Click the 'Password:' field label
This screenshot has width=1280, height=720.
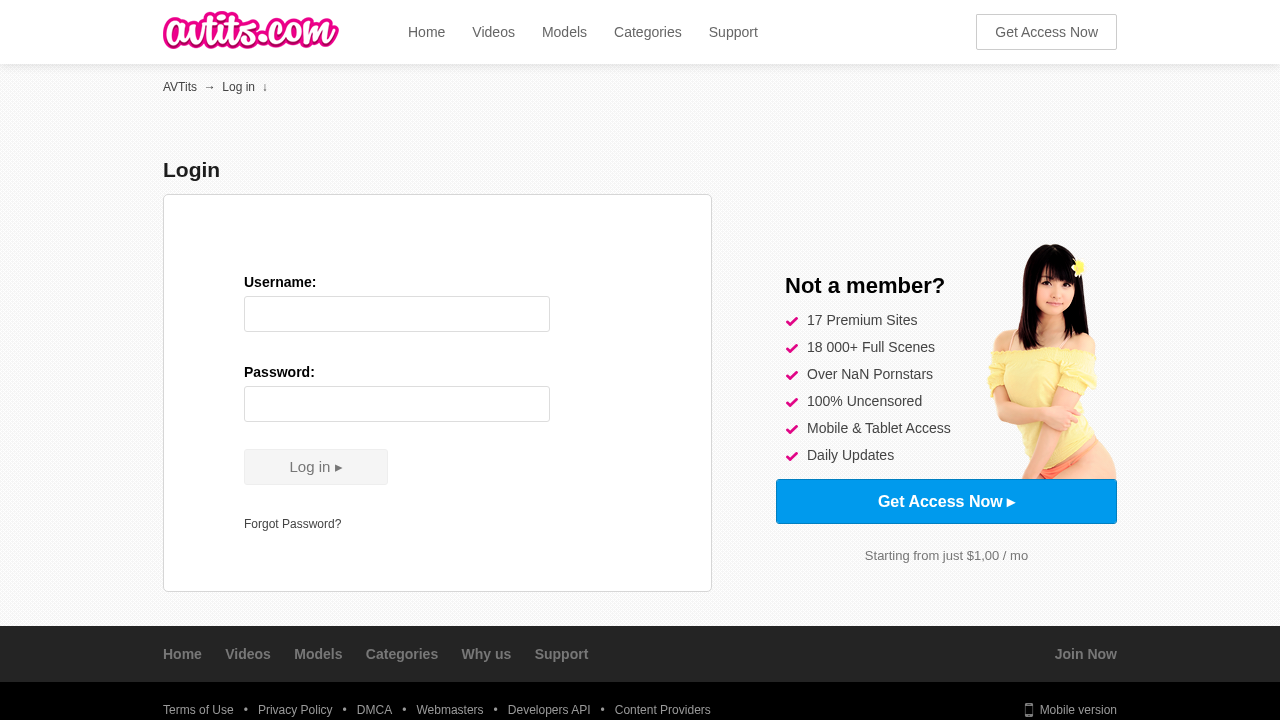[x=279, y=372]
